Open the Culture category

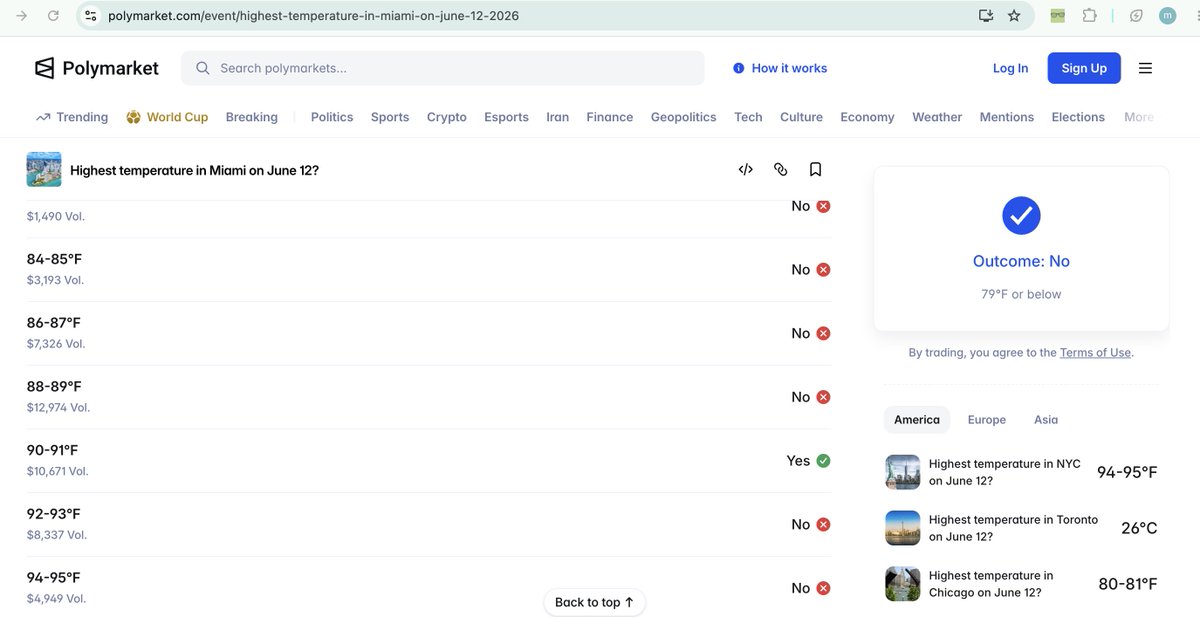click(801, 117)
